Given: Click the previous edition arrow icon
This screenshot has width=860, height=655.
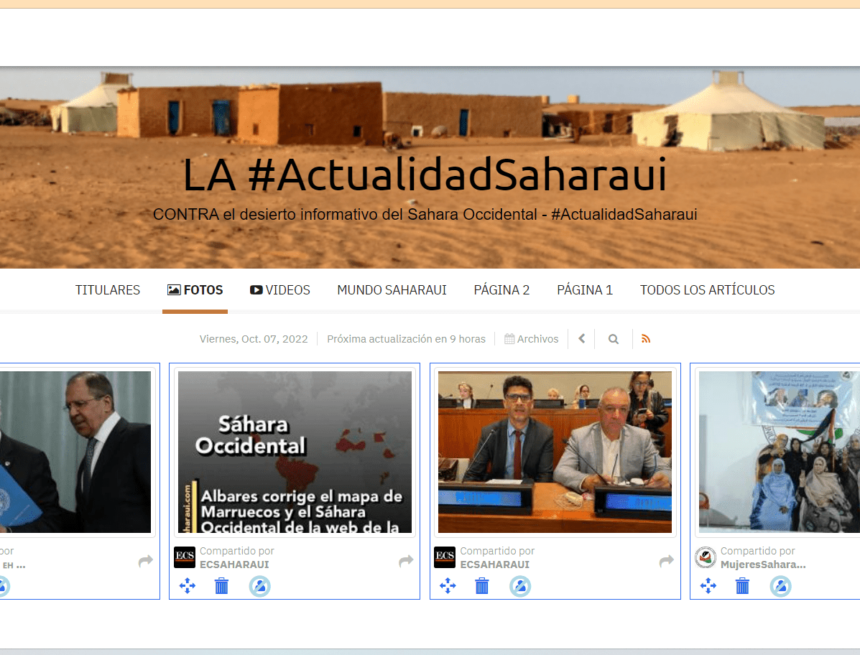Looking at the screenshot, I should [582, 339].
